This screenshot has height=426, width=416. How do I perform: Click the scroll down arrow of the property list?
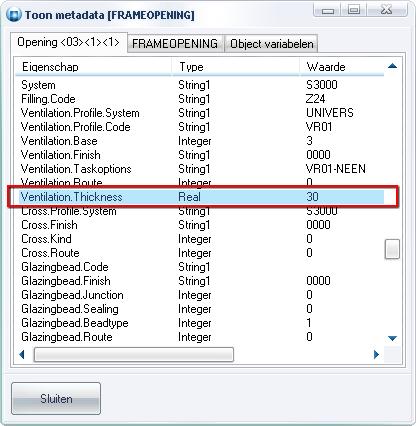[392, 339]
